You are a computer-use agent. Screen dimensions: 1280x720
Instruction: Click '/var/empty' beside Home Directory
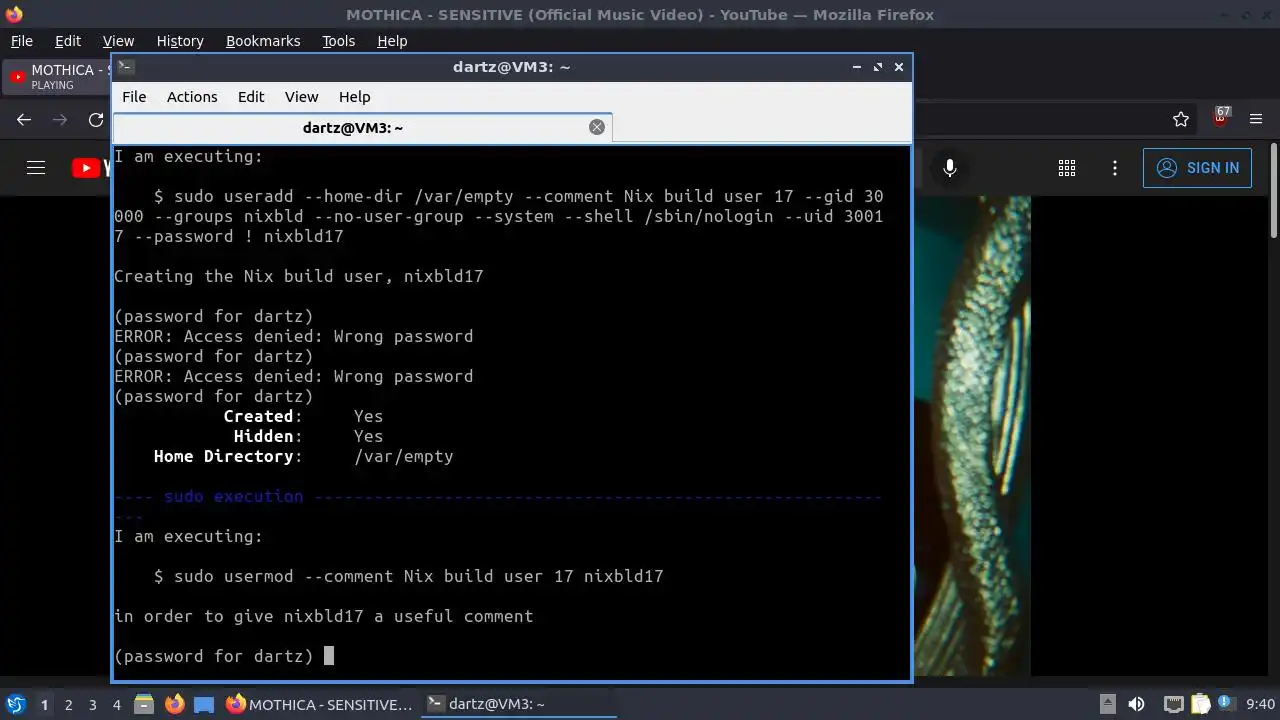coord(404,456)
